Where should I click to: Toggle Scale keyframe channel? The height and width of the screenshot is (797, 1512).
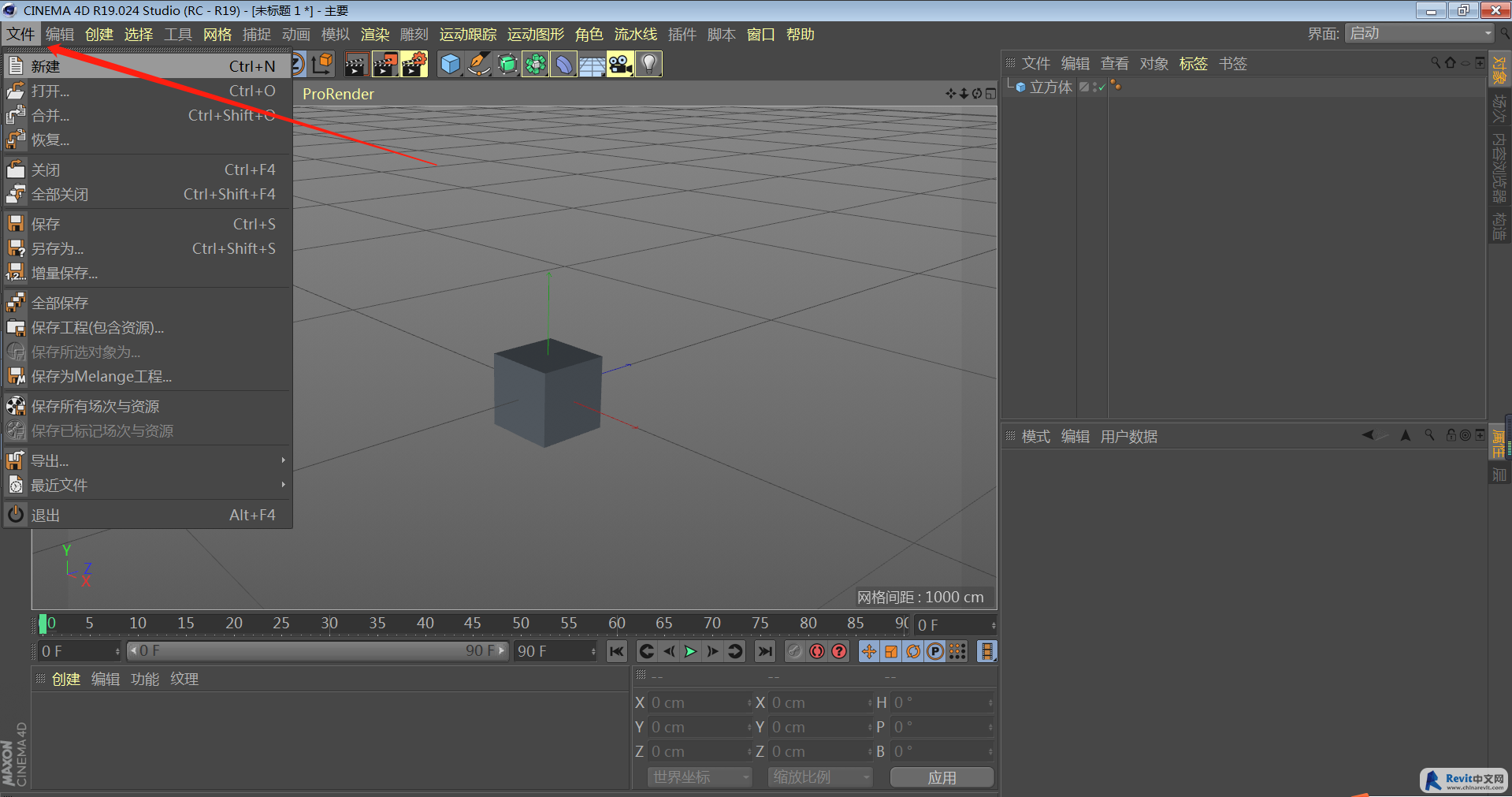891,651
